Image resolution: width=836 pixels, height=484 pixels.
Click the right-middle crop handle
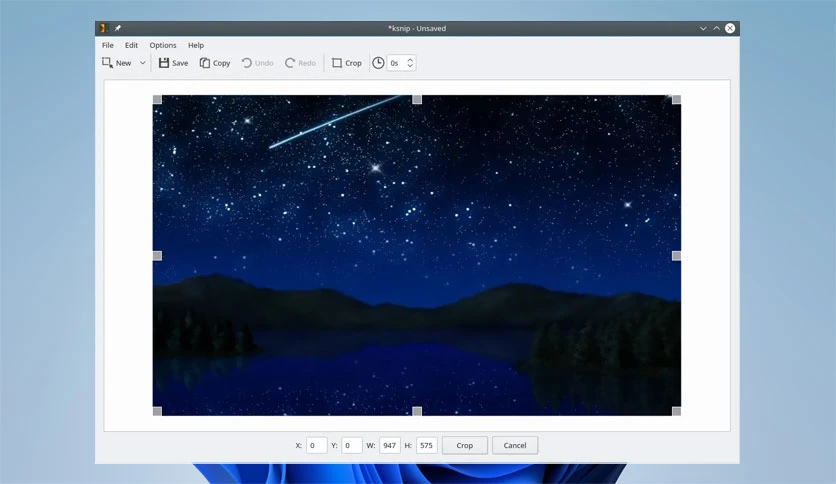click(x=677, y=256)
